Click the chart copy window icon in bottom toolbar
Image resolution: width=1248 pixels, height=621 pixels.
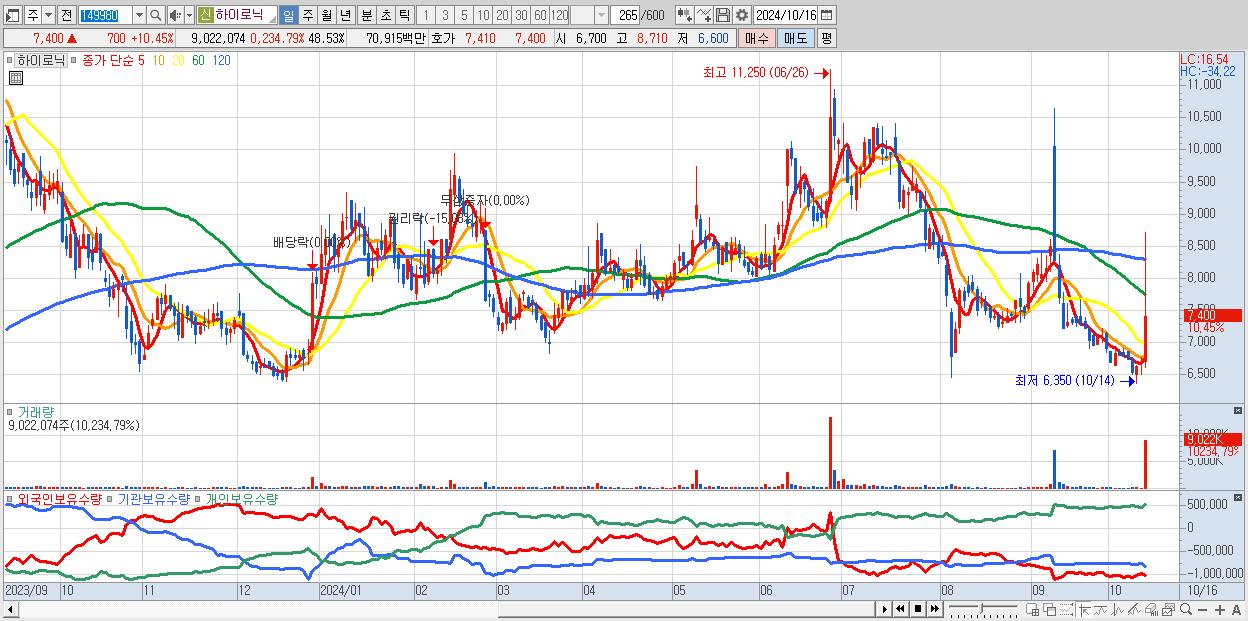(1168, 609)
